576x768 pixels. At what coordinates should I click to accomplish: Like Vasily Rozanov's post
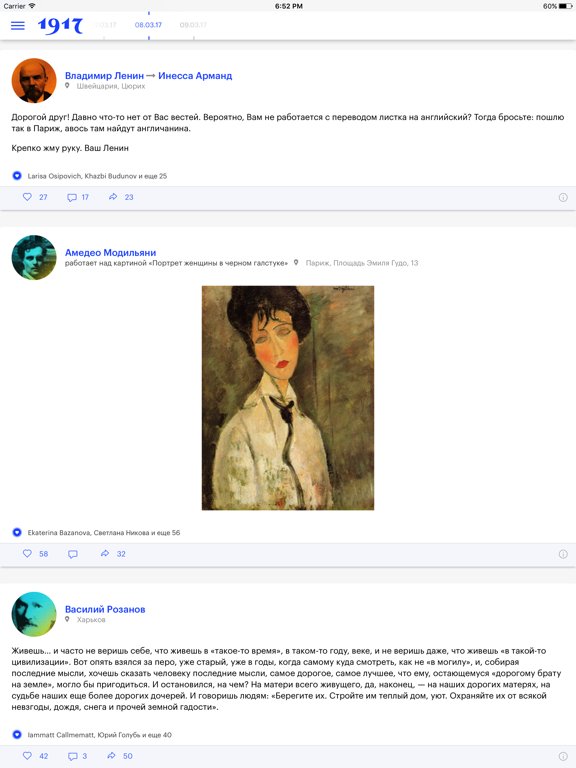(27, 756)
